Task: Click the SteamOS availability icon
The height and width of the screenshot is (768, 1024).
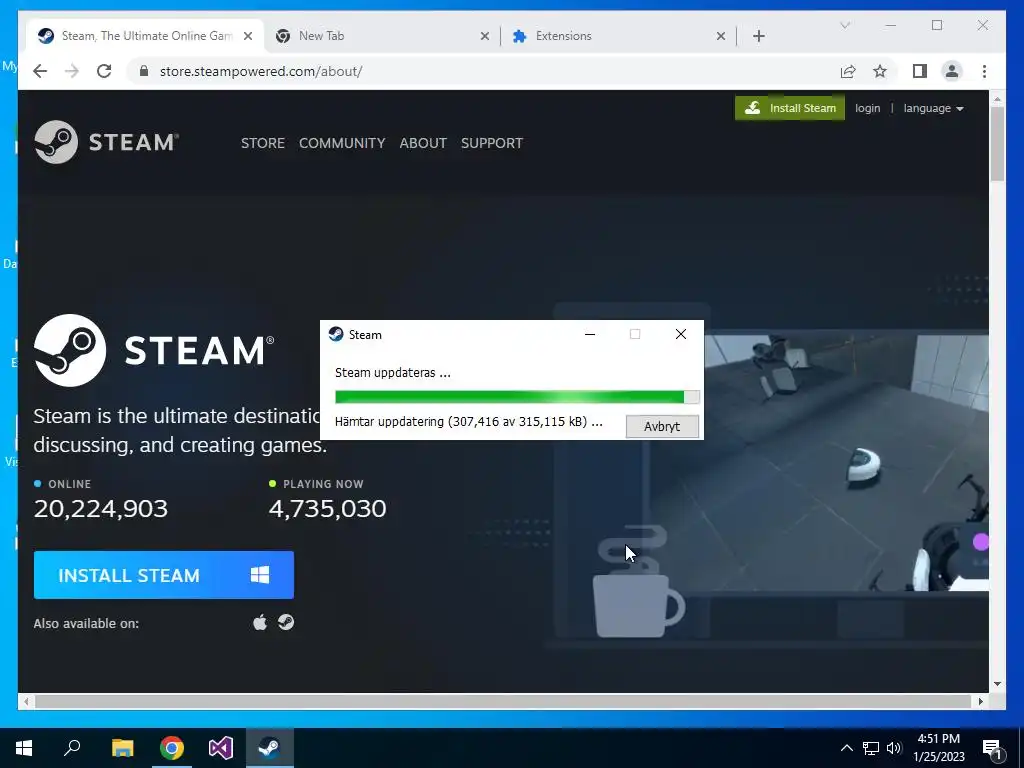Action: [x=286, y=622]
